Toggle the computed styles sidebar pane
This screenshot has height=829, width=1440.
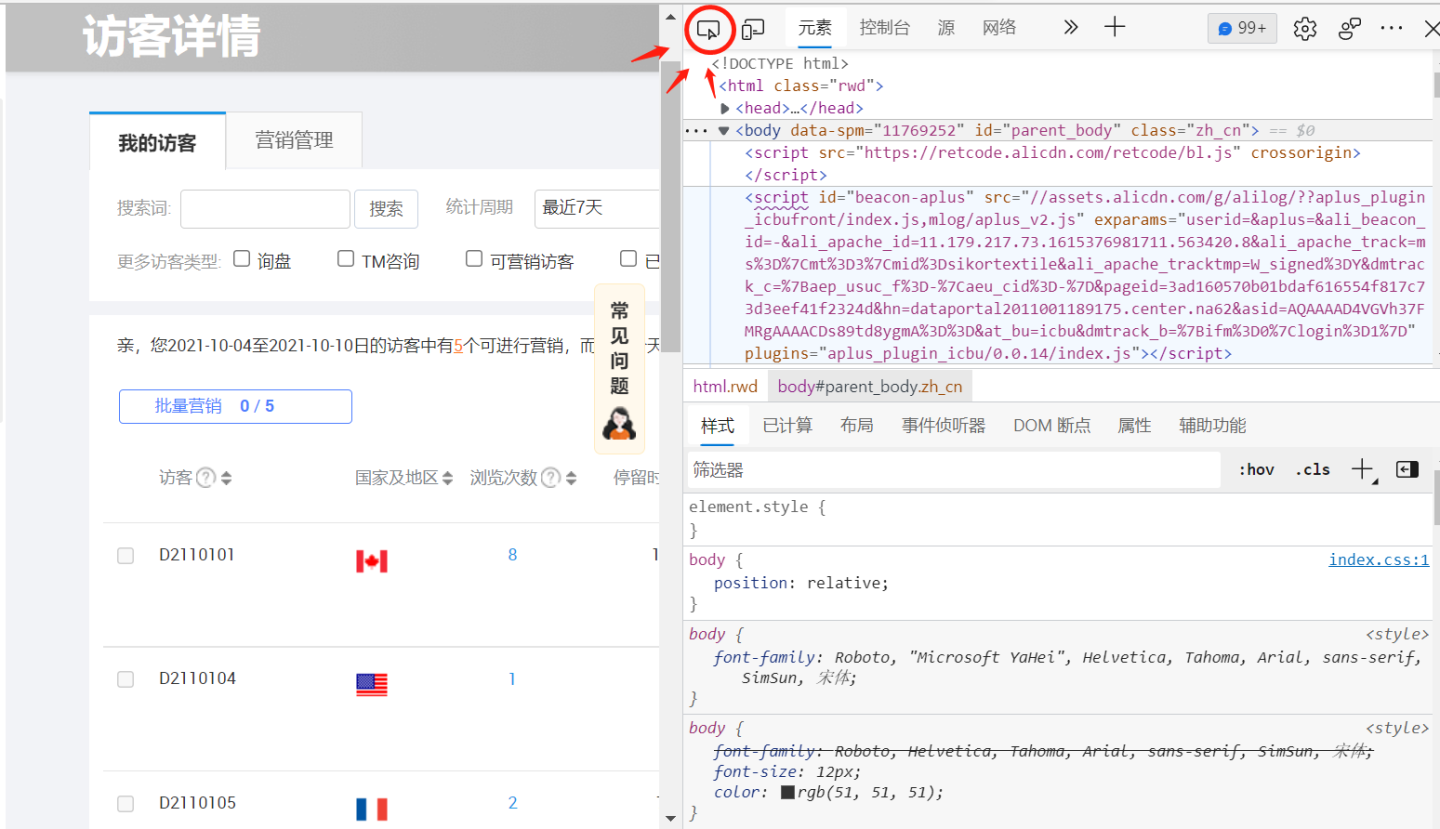click(x=1408, y=469)
